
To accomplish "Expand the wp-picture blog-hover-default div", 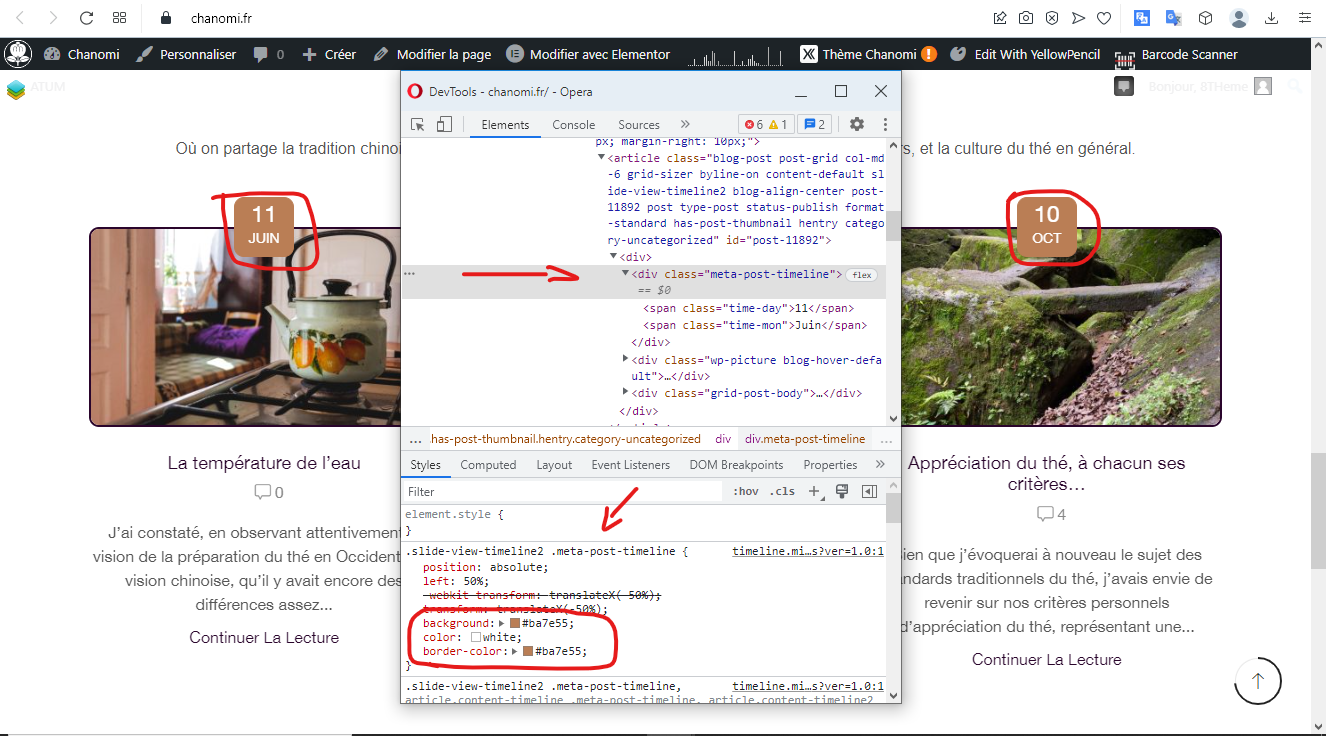I will (626, 358).
